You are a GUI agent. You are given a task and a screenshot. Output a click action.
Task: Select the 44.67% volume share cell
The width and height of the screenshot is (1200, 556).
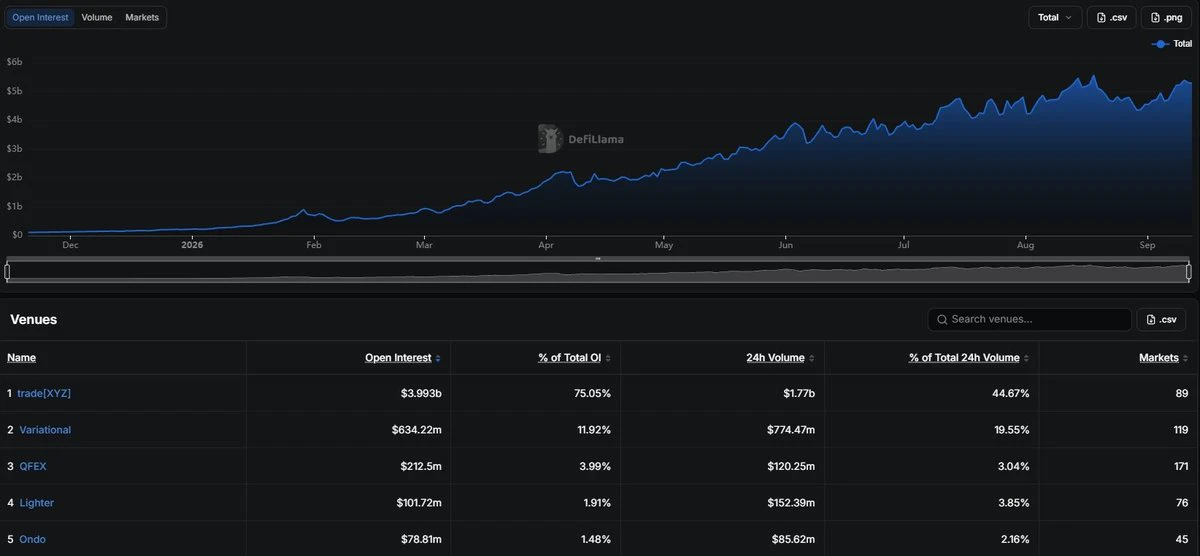pyautogui.click(x=1011, y=393)
